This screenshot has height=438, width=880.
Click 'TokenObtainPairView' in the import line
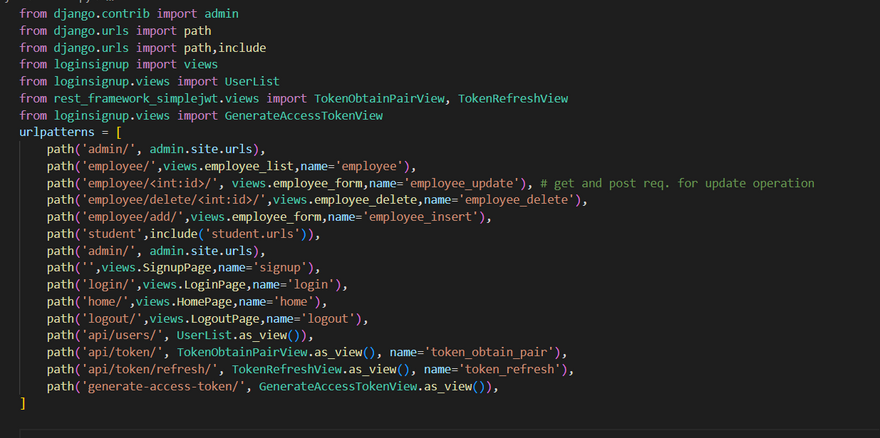pyautogui.click(x=379, y=99)
